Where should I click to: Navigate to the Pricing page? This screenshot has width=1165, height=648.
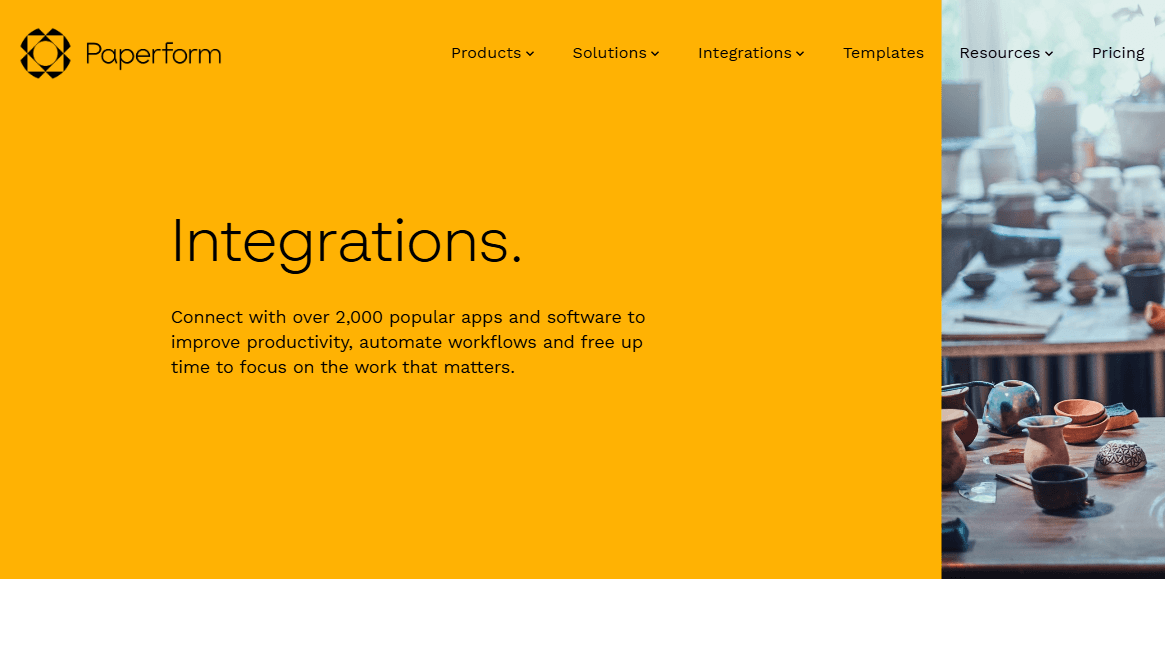[1118, 53]
